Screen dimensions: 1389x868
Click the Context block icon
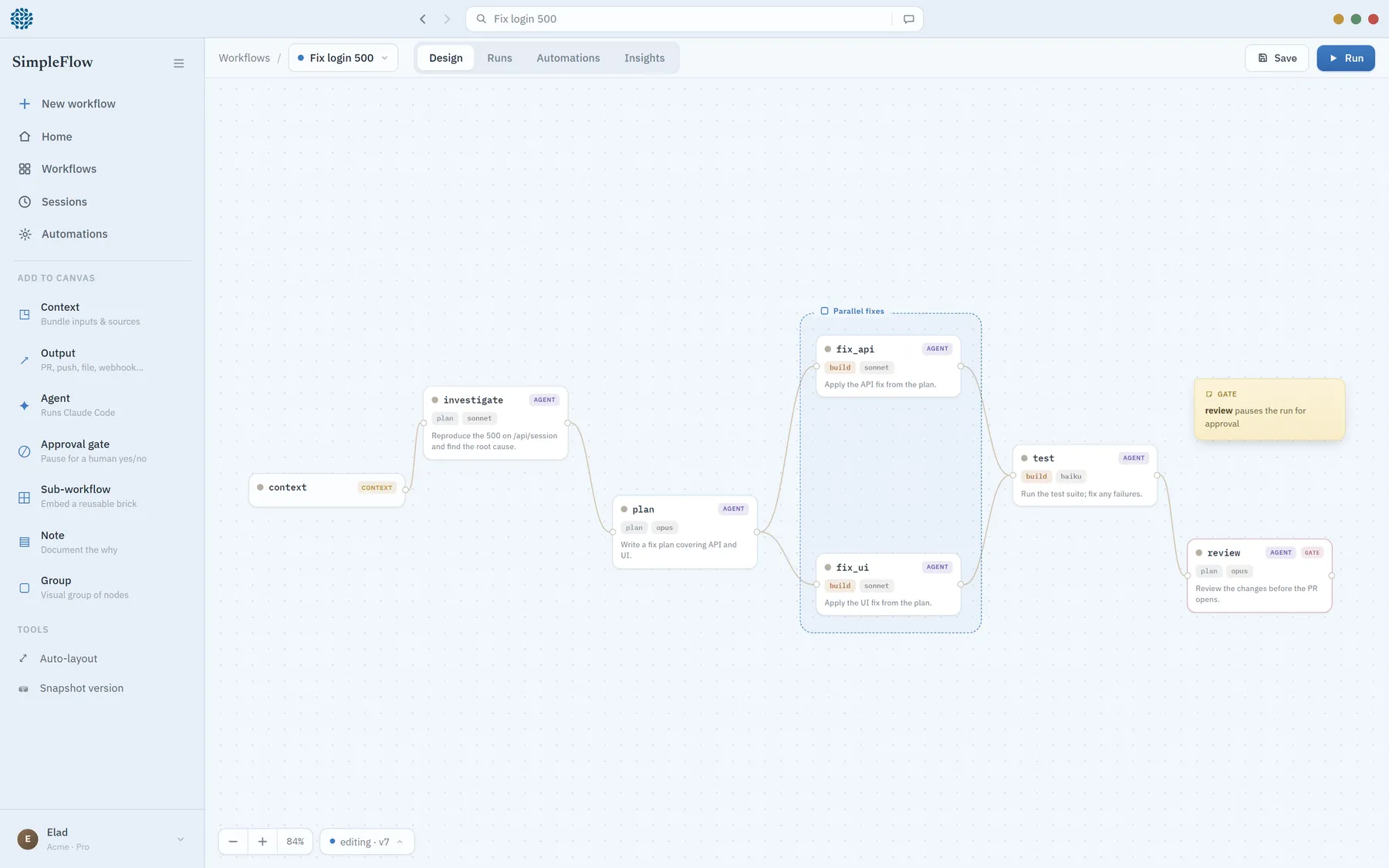coord(25,314)
